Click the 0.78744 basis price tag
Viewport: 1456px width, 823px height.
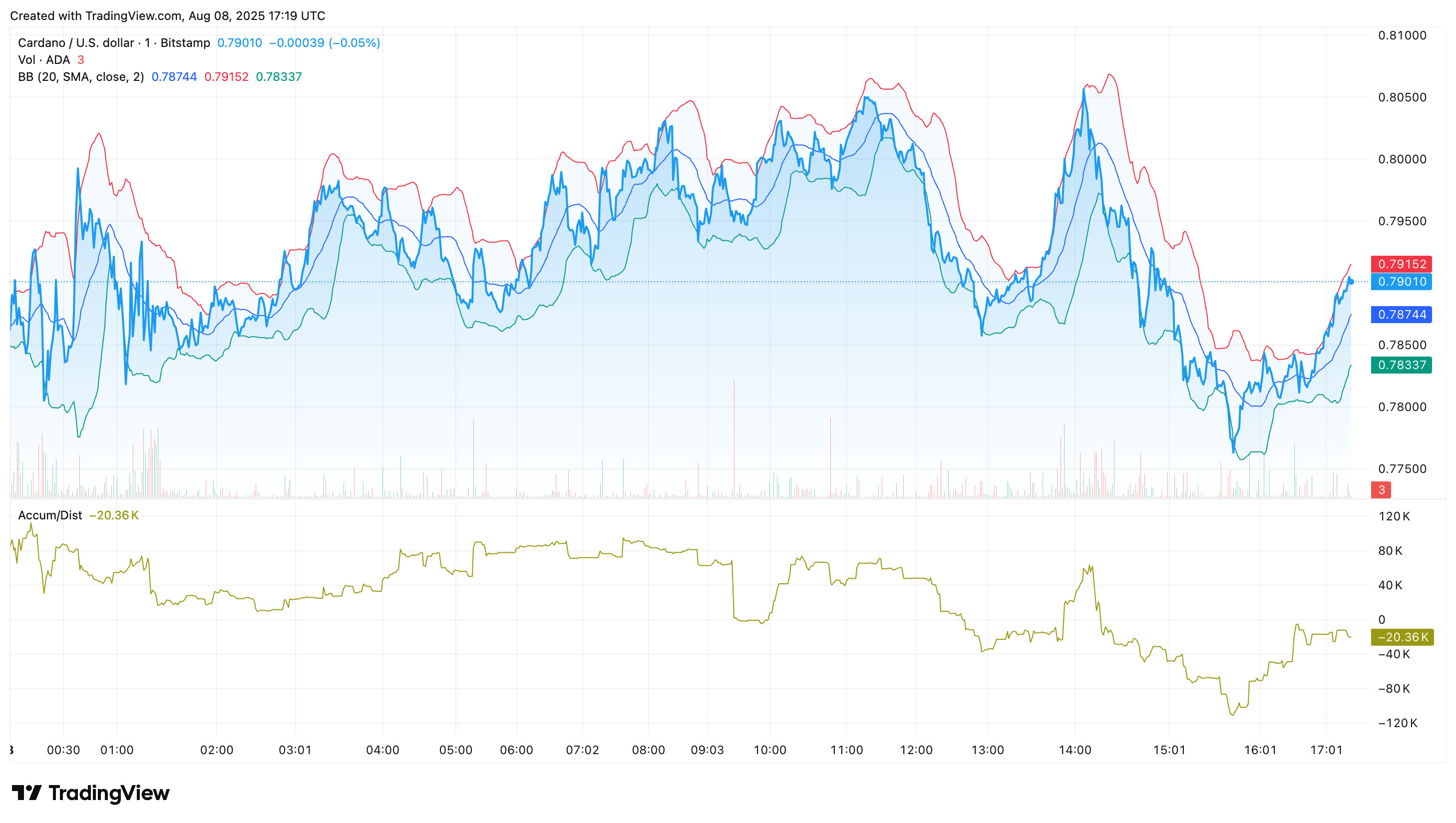click(x=1402, y=314)
